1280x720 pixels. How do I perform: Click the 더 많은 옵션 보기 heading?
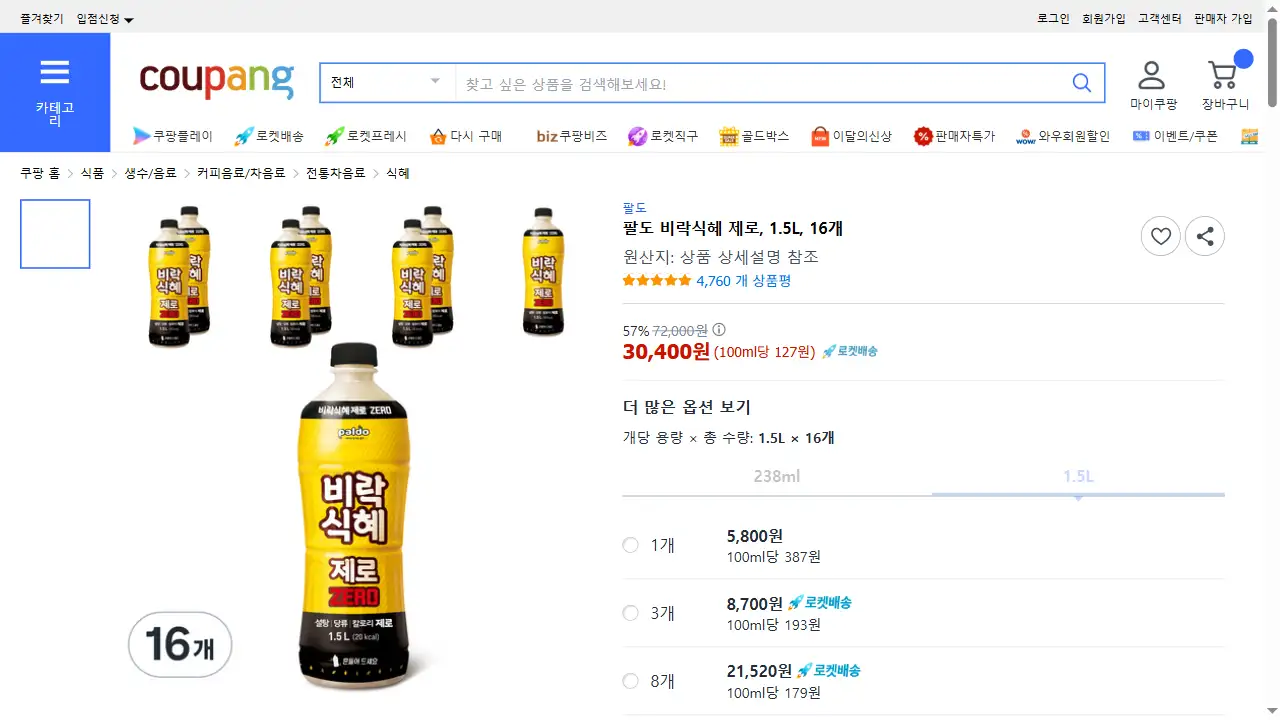(x=687, y=407)
